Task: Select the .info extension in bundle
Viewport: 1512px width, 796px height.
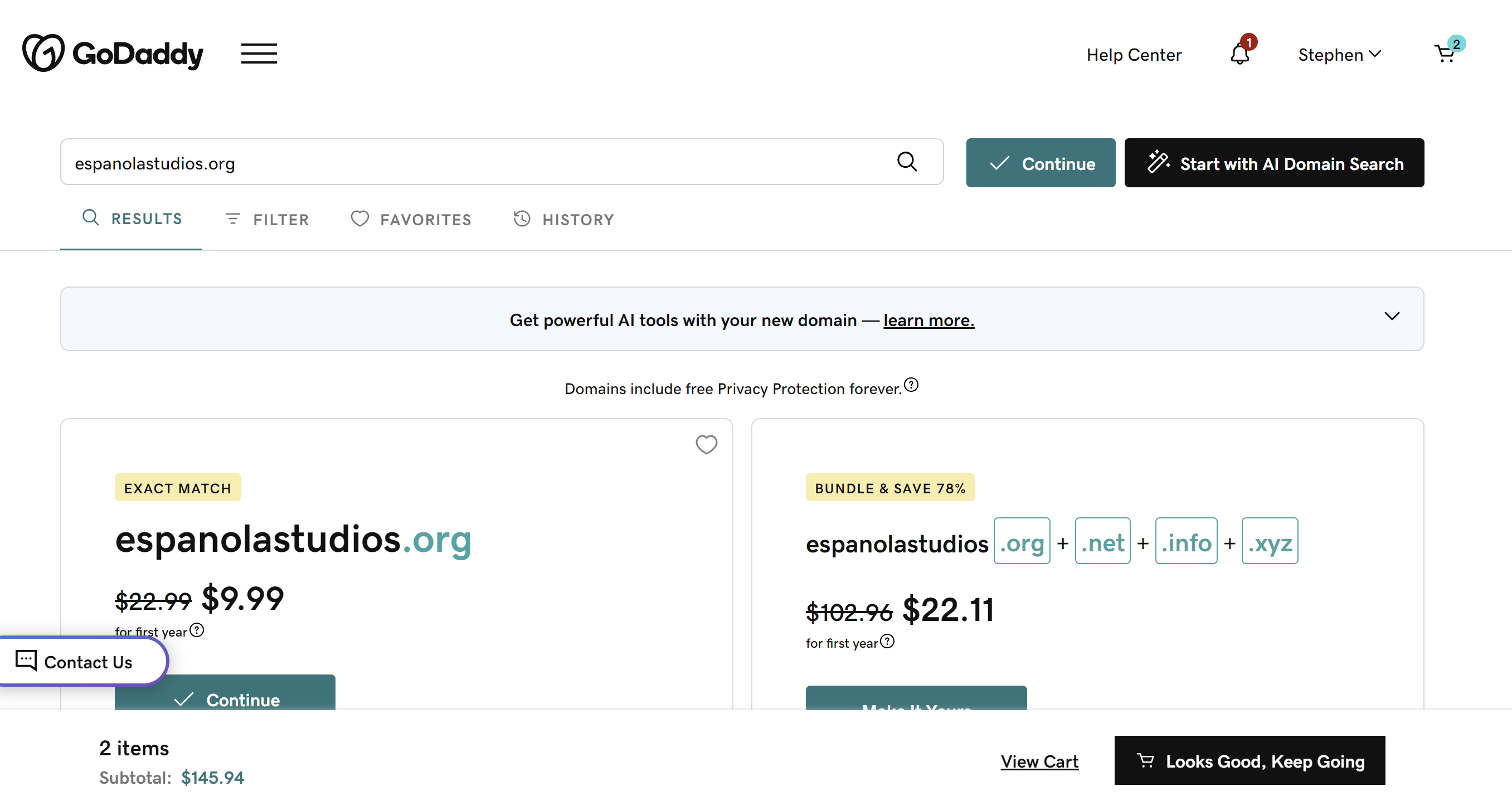Action: point(1186,541)
